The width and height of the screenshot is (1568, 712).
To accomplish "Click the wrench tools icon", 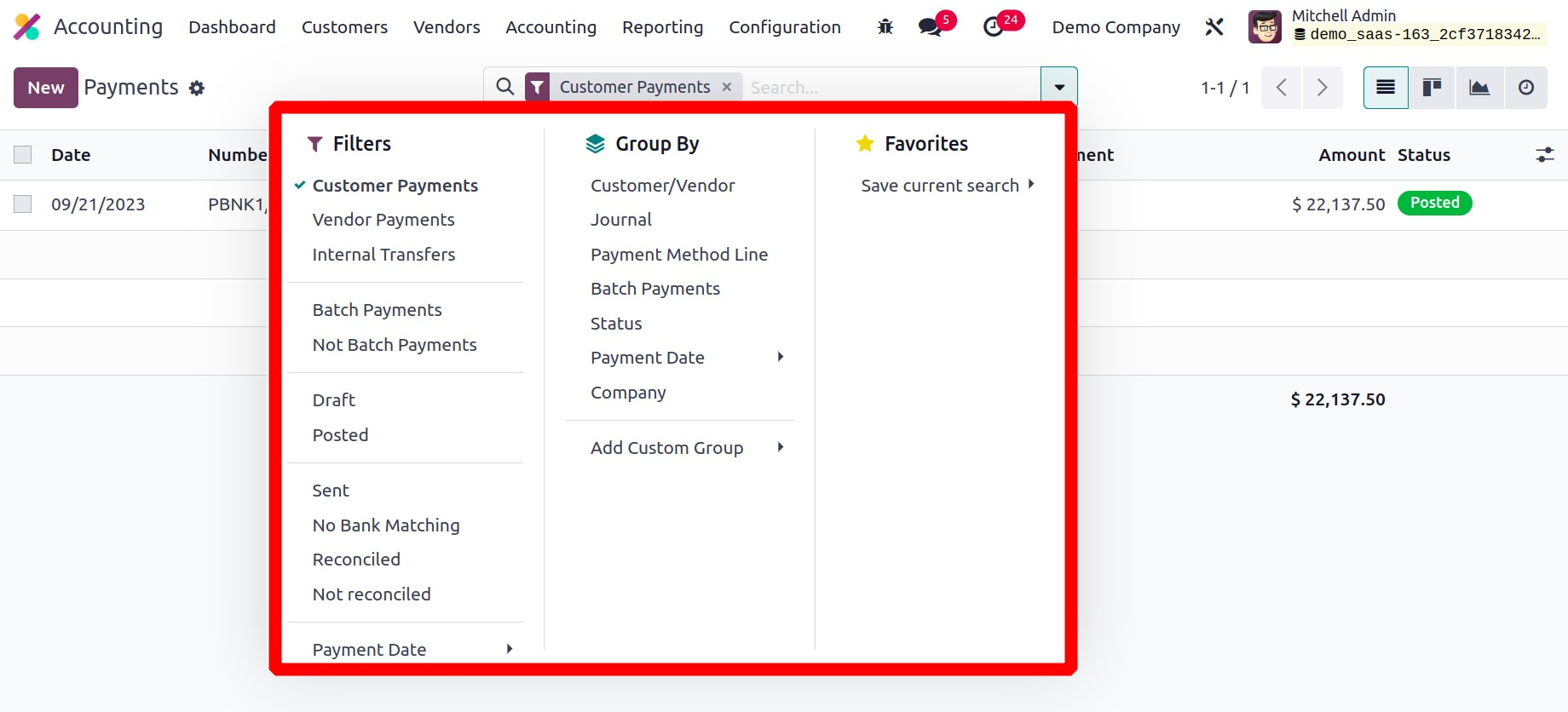I will point(1214,27).
